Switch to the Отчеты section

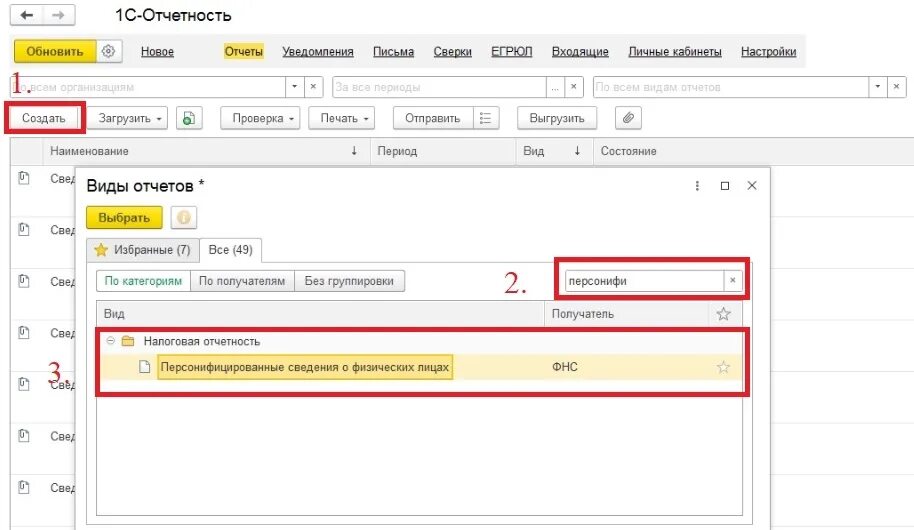[244, 52]
